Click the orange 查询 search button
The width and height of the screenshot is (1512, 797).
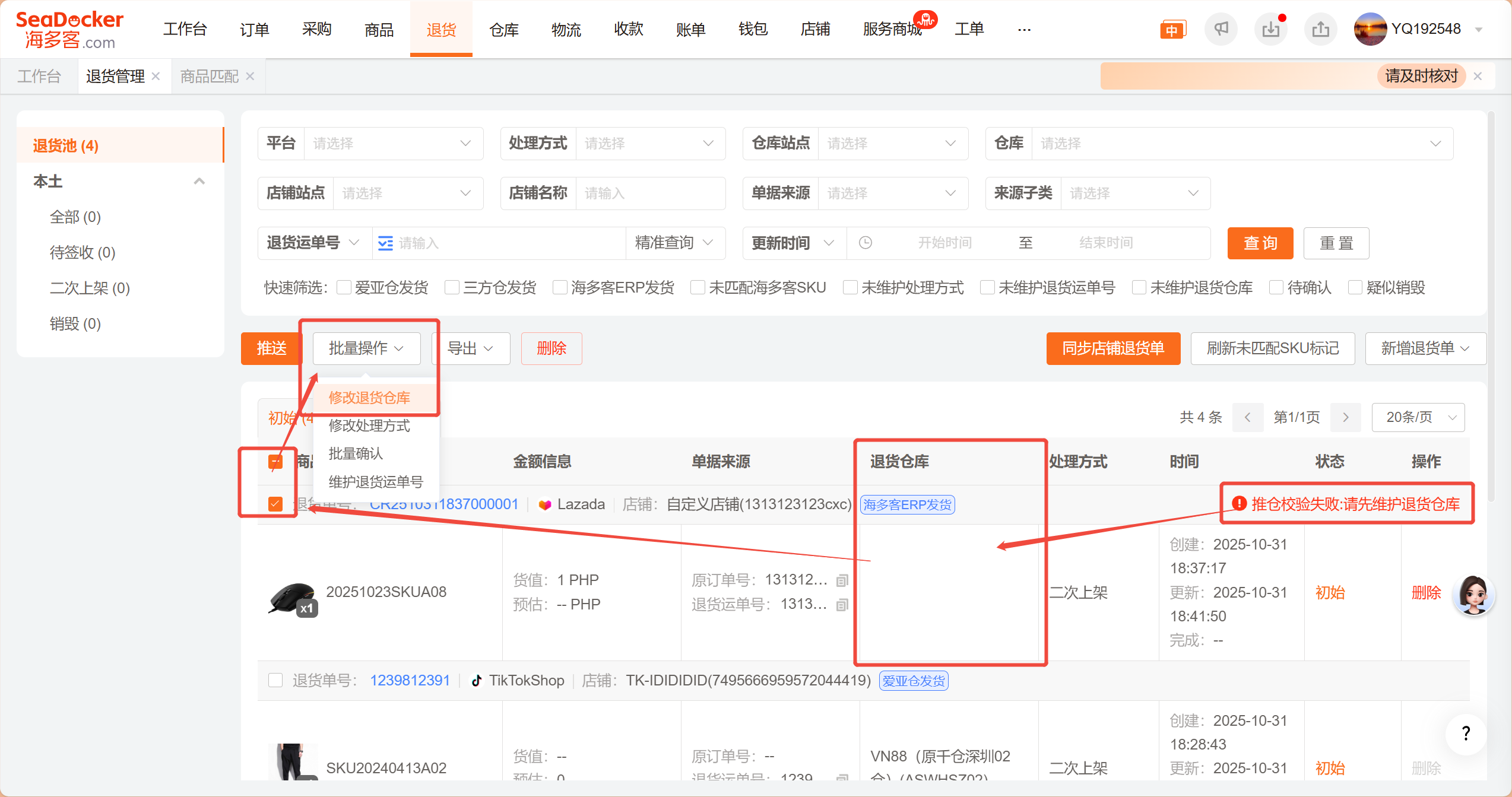point(1260,243)
